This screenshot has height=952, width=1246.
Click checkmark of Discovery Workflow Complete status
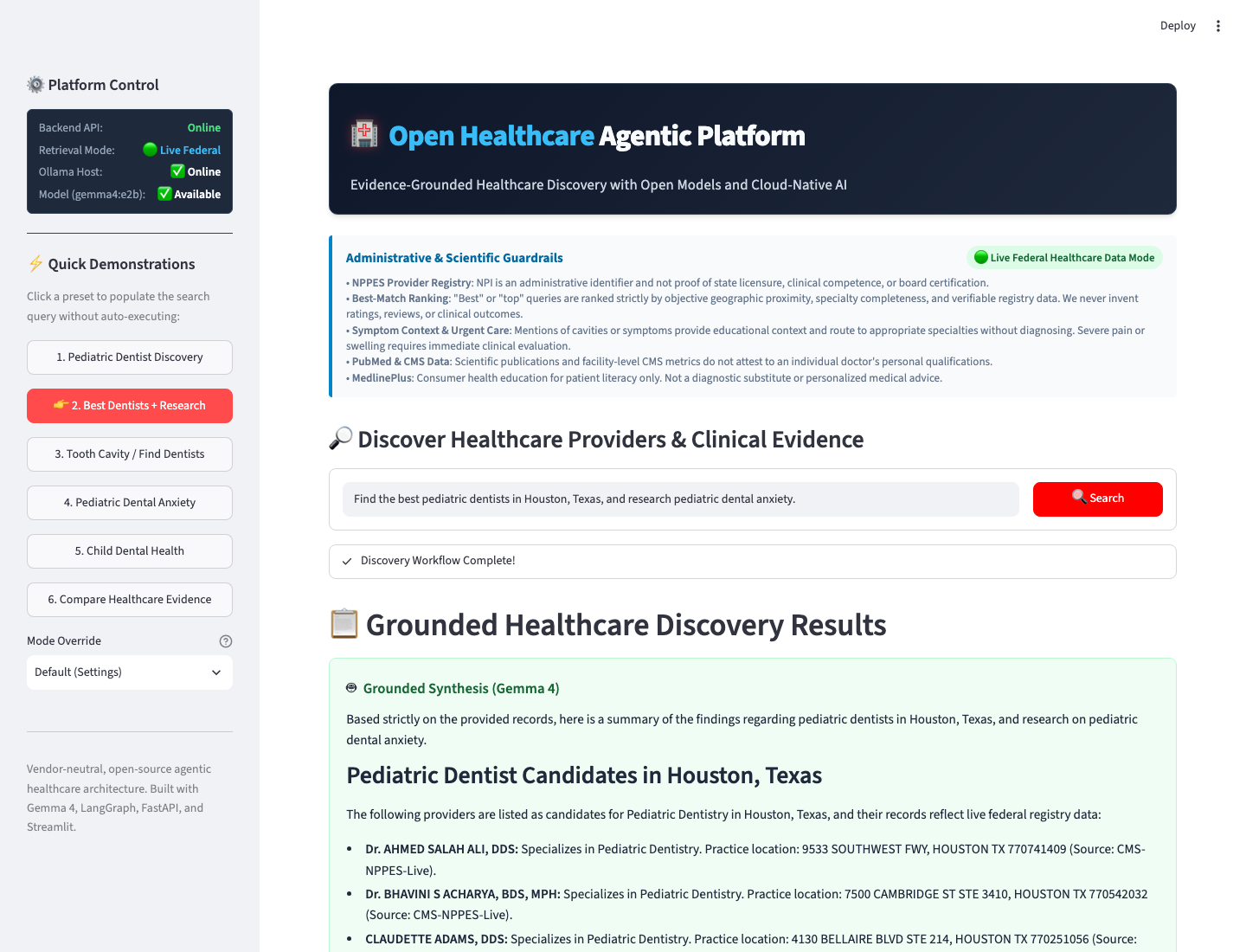(x=347, y=562)
